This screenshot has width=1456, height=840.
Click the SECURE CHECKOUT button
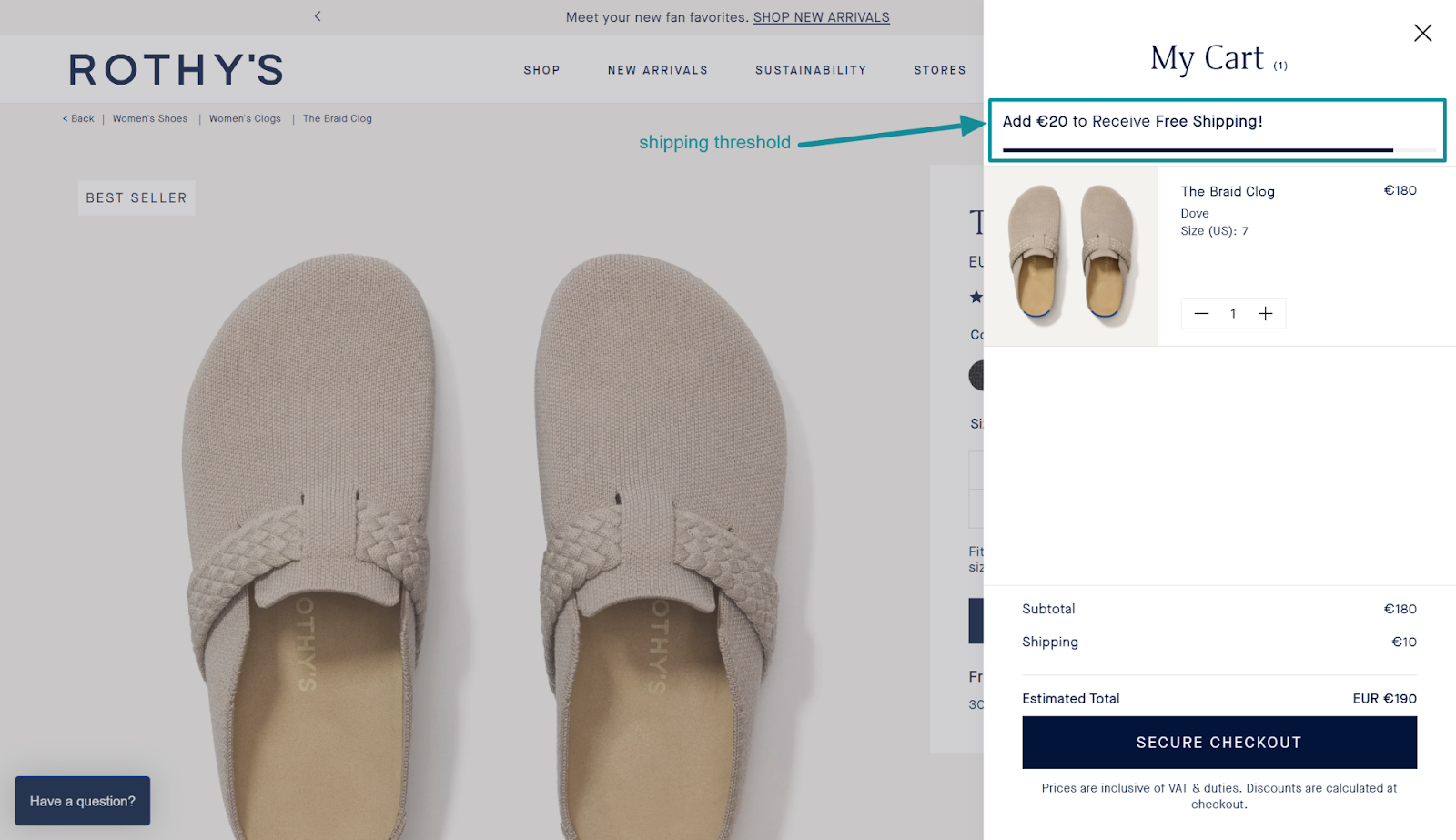pos(1219,743)
